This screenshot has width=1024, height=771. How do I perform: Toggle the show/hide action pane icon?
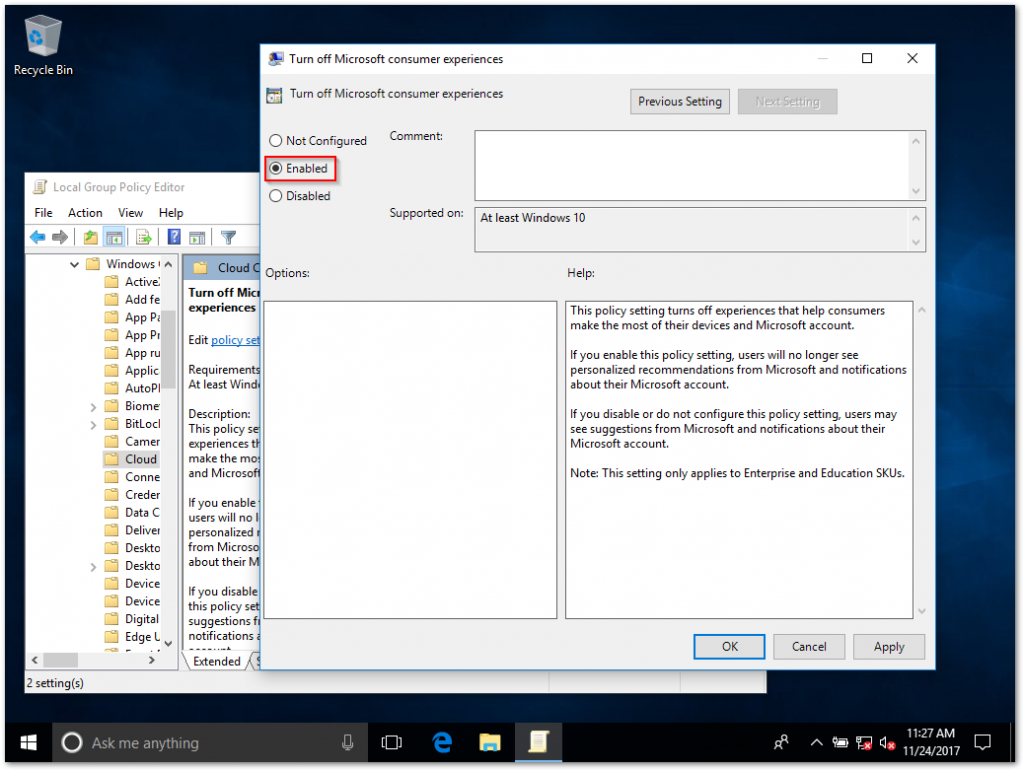pyautogui.click(x=197, y=238)
